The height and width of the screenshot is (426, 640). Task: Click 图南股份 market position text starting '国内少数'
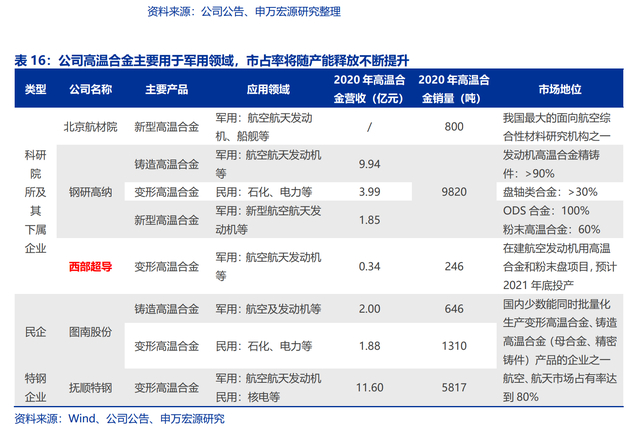tap(560, 332)
